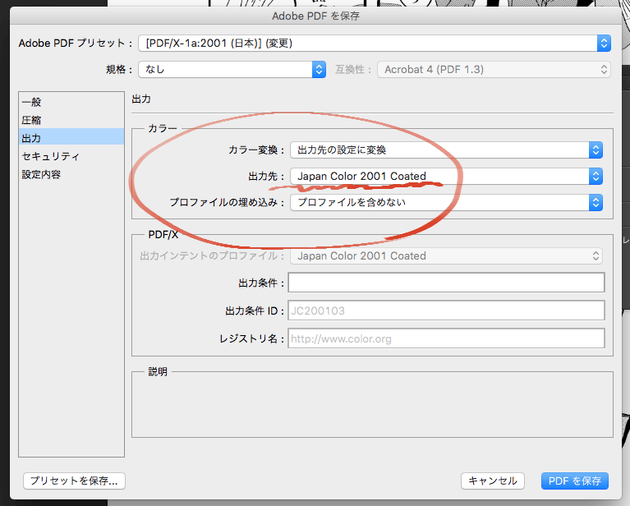Select 出力 in the sidebar list
630x506 pixels.
[72, 138]
